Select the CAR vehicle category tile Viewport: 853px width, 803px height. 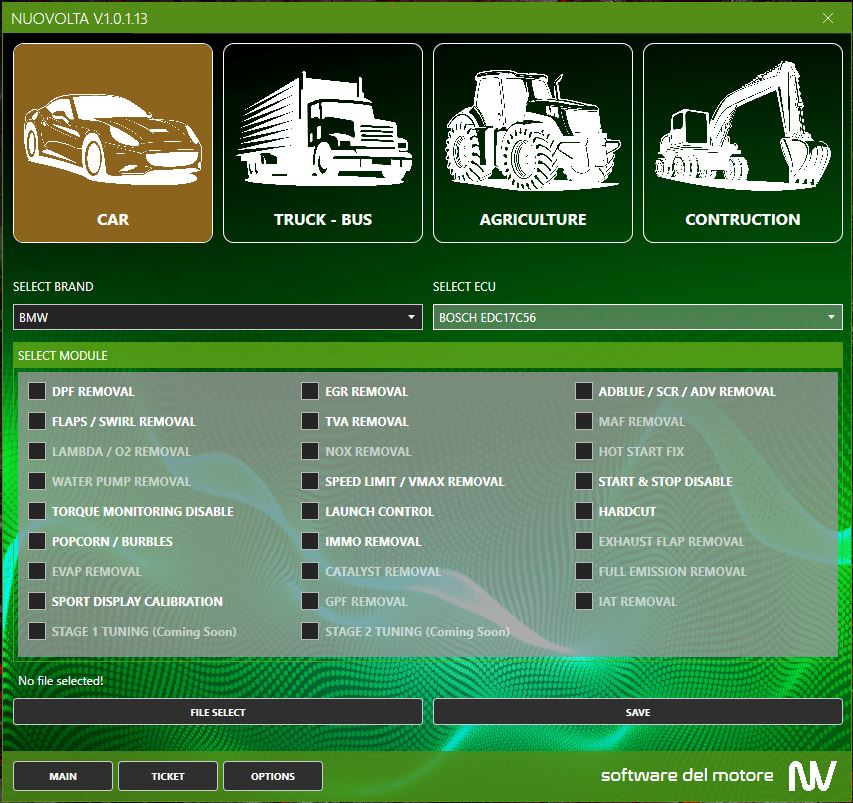tap(113, 143)
